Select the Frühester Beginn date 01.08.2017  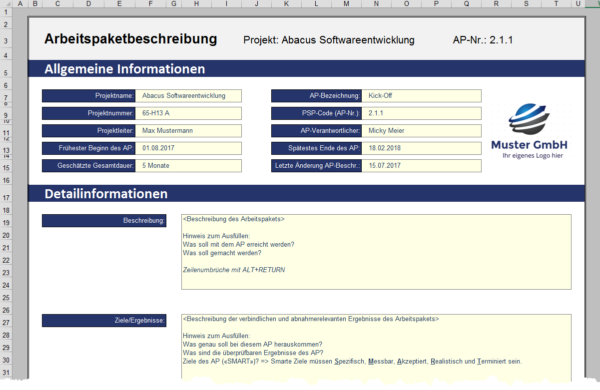pos(188,148)
